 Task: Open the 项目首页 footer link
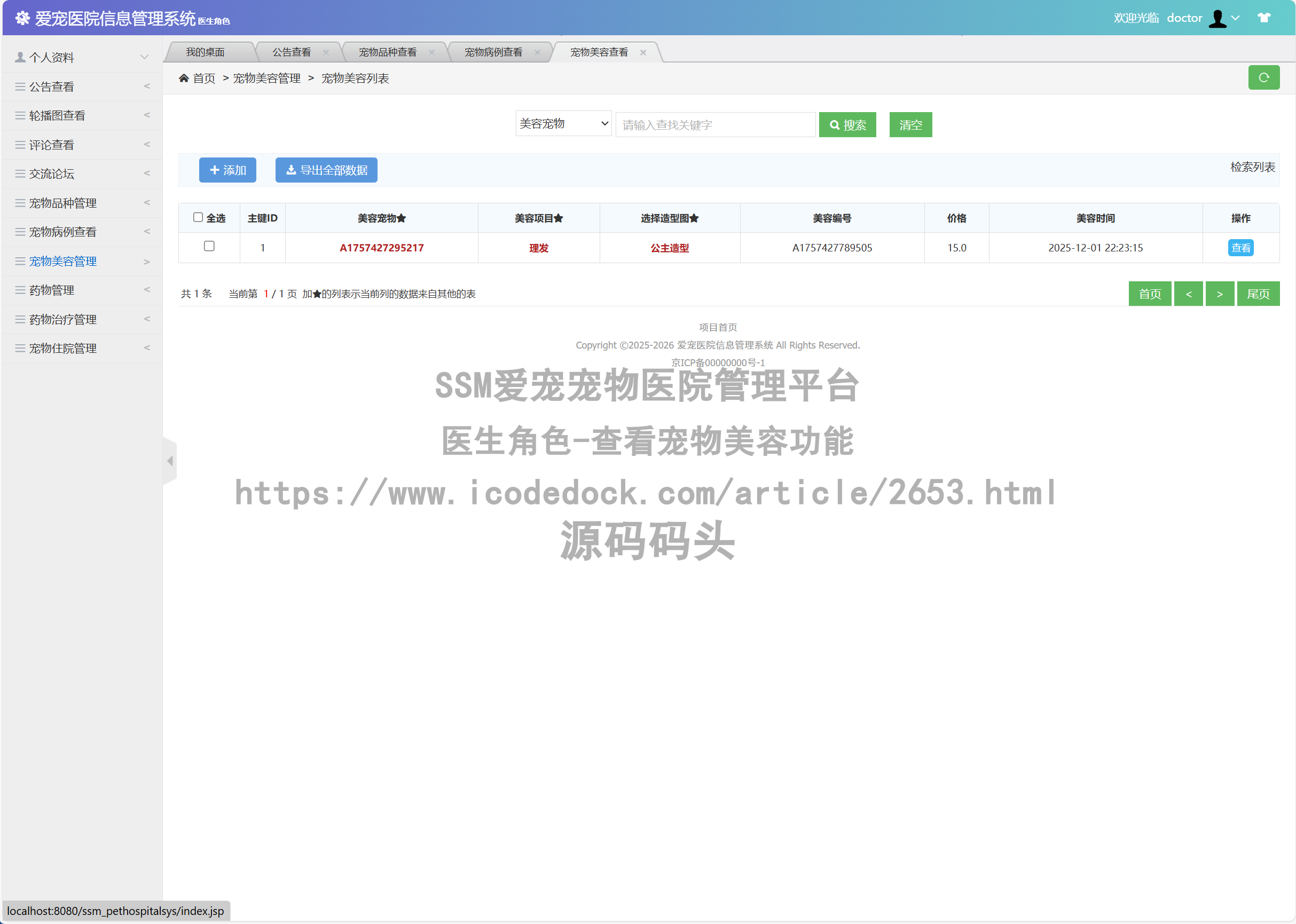(717, 327)
